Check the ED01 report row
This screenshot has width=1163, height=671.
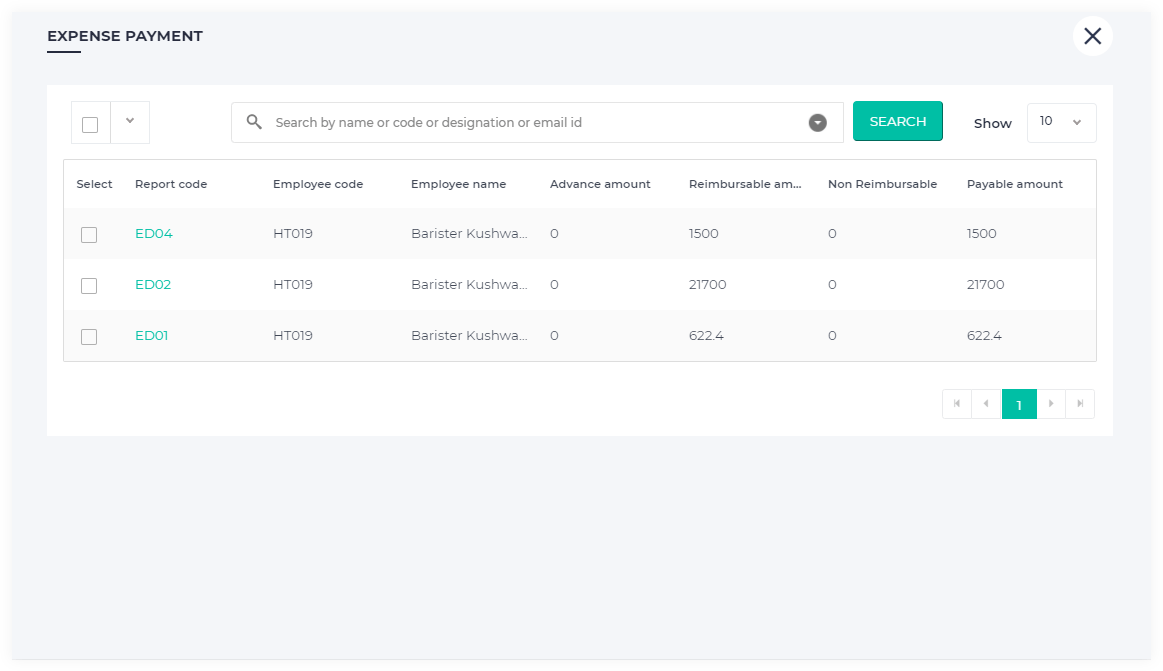click(89, 337)
